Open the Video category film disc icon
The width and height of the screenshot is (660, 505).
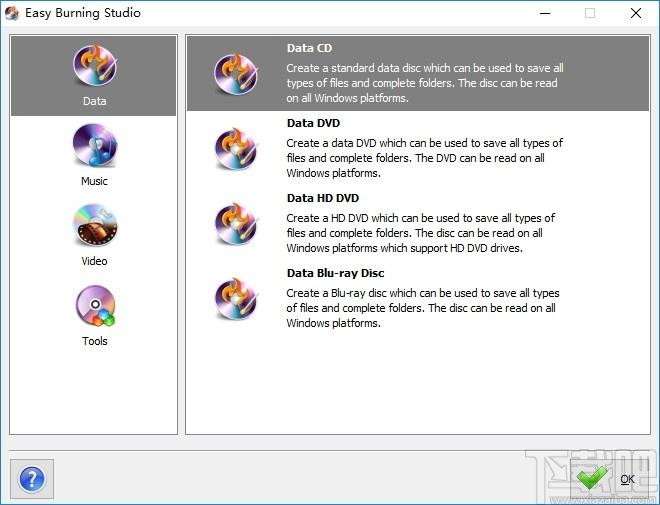95,225
